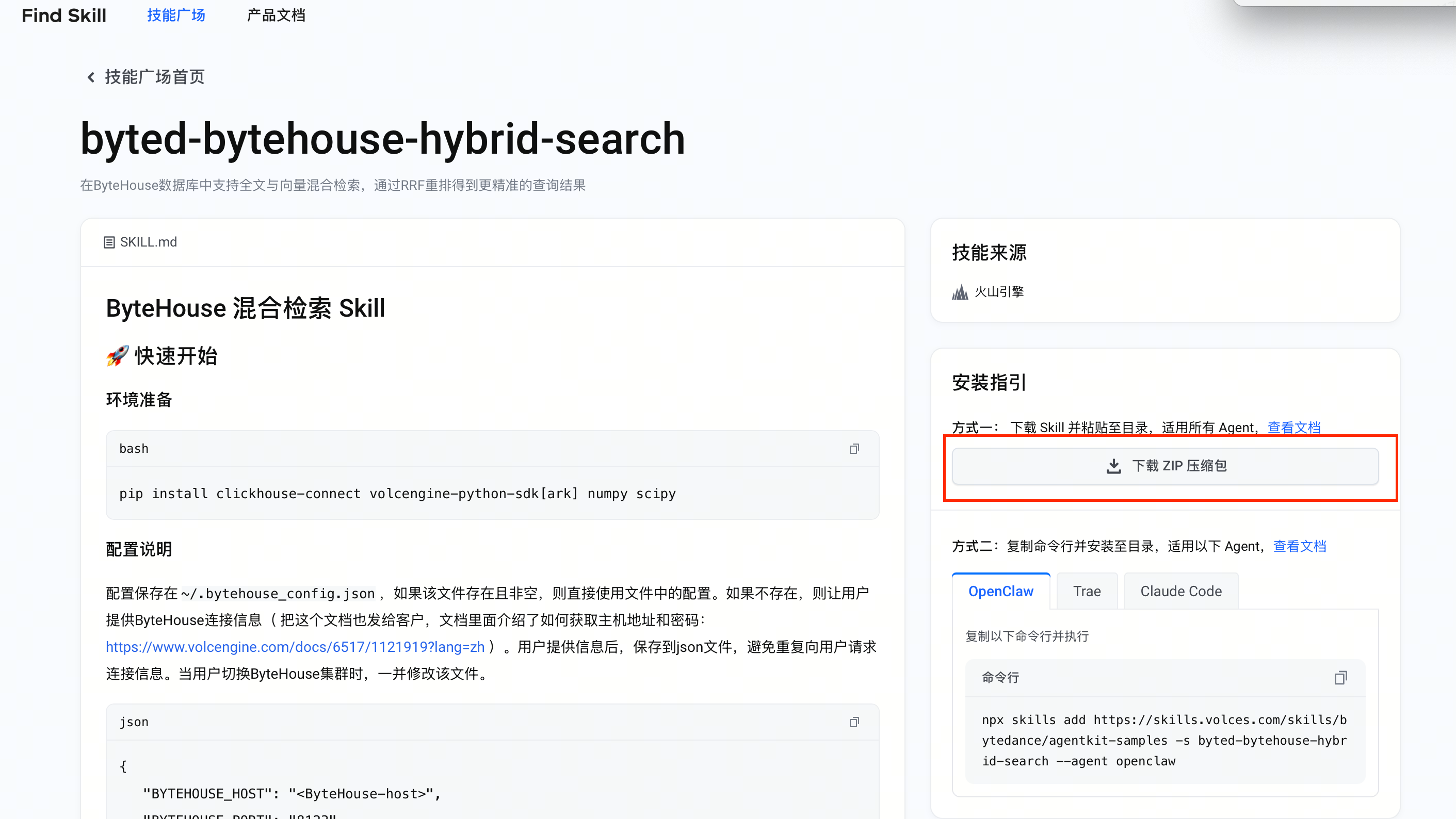This screenshot has width=1456, height=819.
Task: Click the 技能来源 heading
Action: pyautogui.click(x=989, y=253)
